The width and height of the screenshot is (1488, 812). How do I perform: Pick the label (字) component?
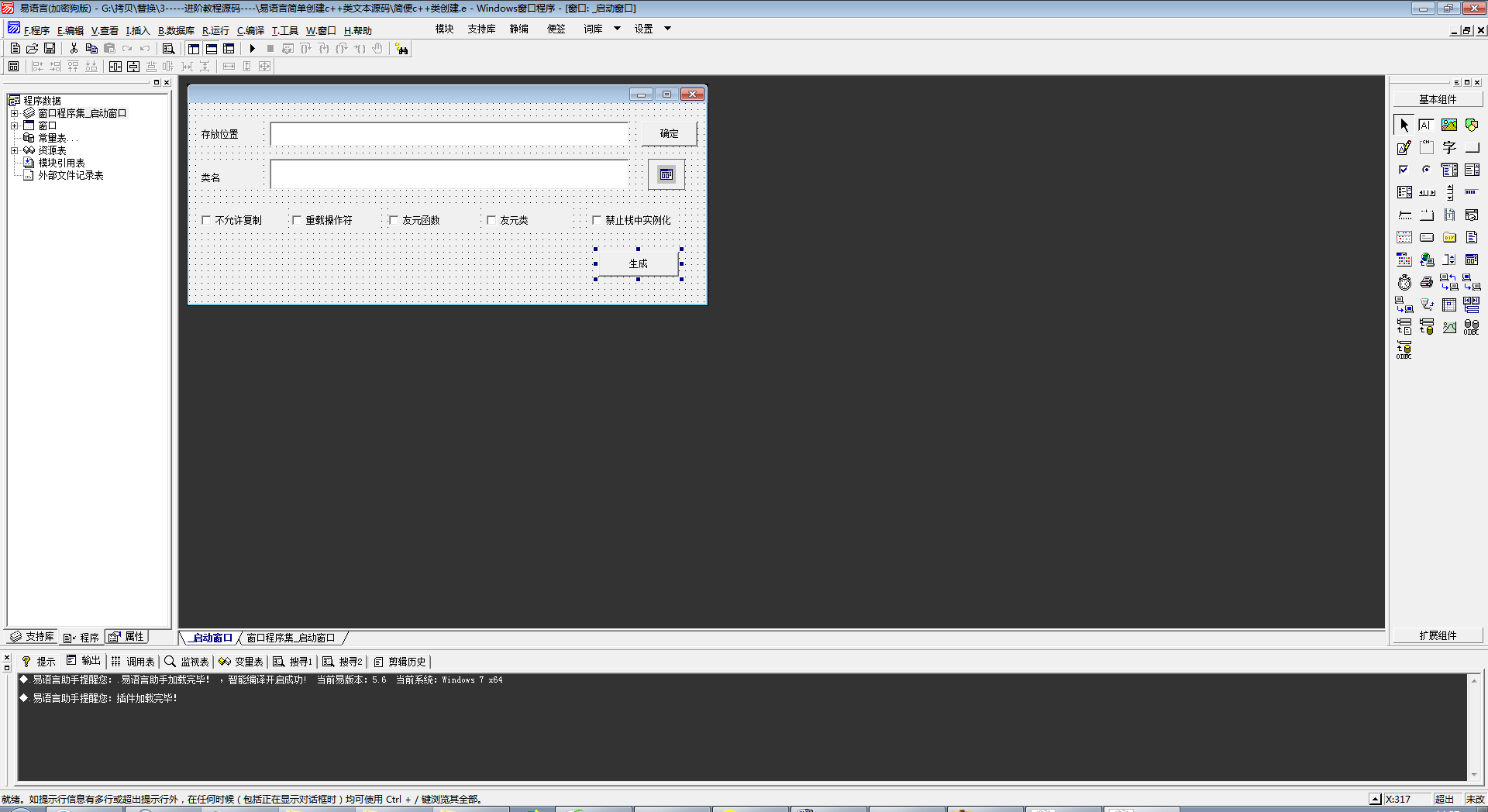pyautogui.click(x=1448, y=147)
